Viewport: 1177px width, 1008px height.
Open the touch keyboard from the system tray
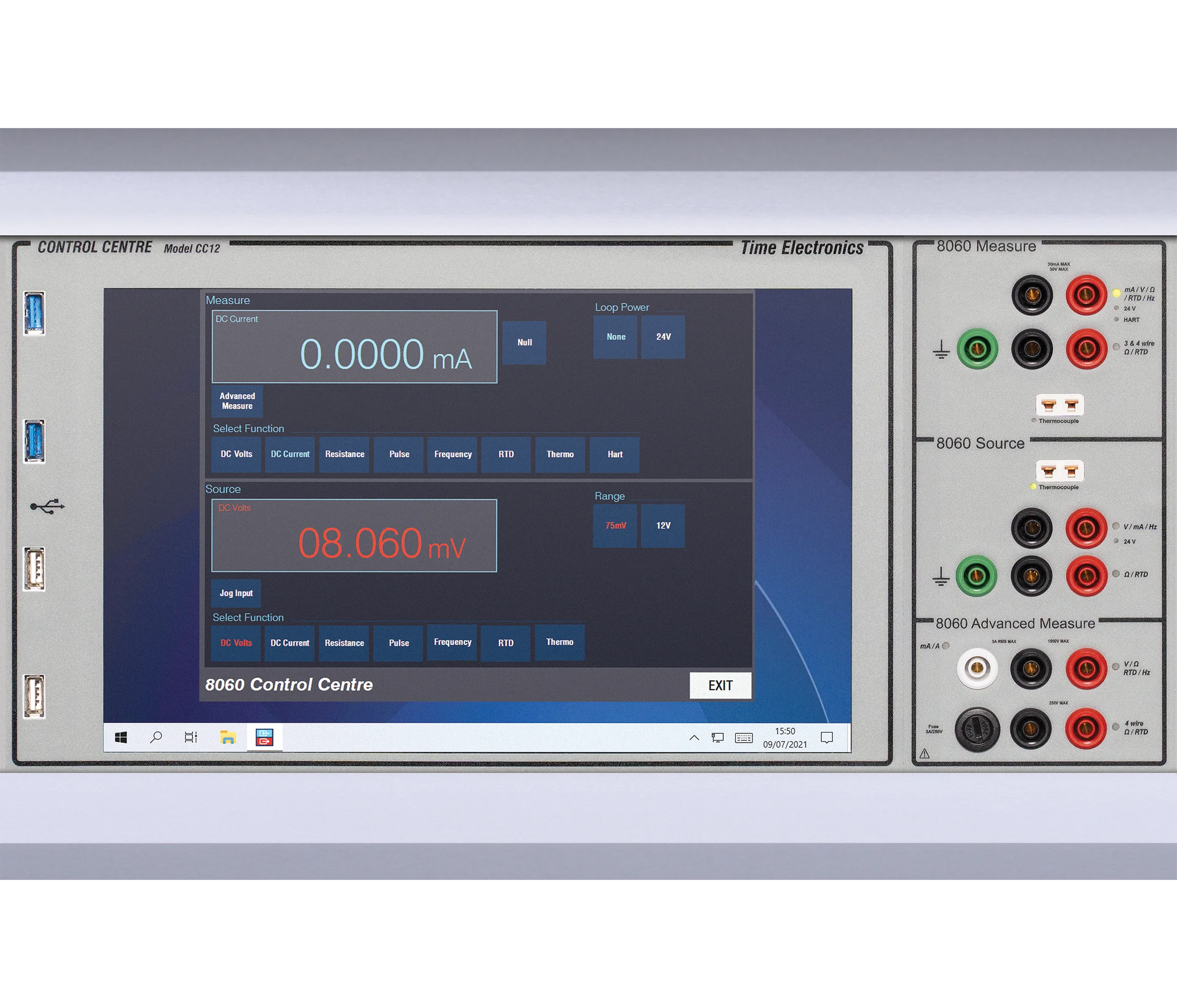[x=744, y=738]
